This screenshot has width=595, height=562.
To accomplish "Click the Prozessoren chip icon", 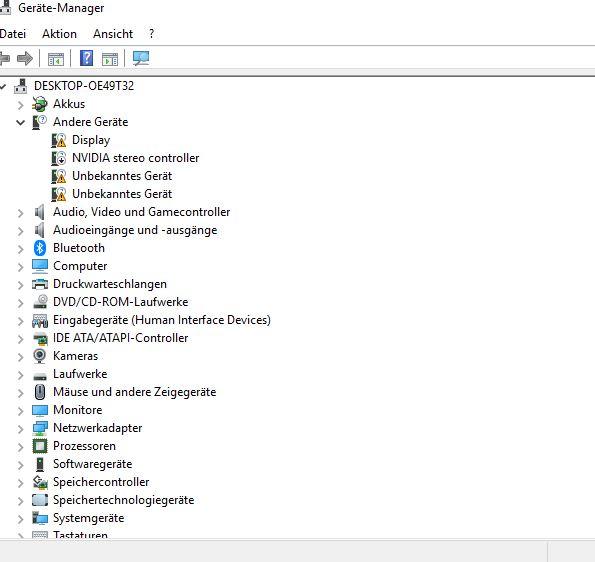I will pyautogui.click(x=40, y=446).
